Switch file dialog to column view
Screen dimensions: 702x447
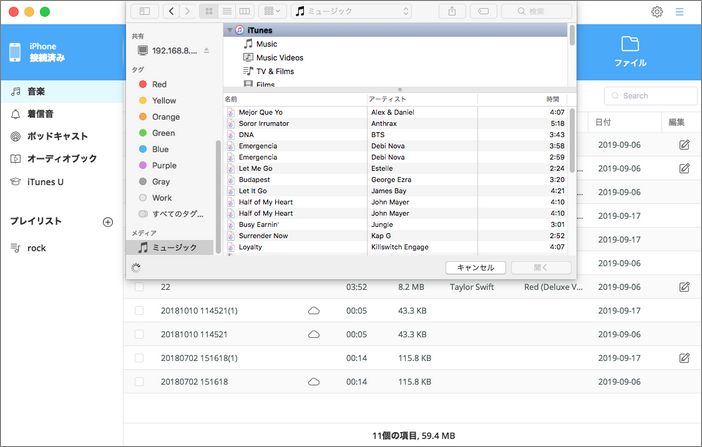pos(245,11)
